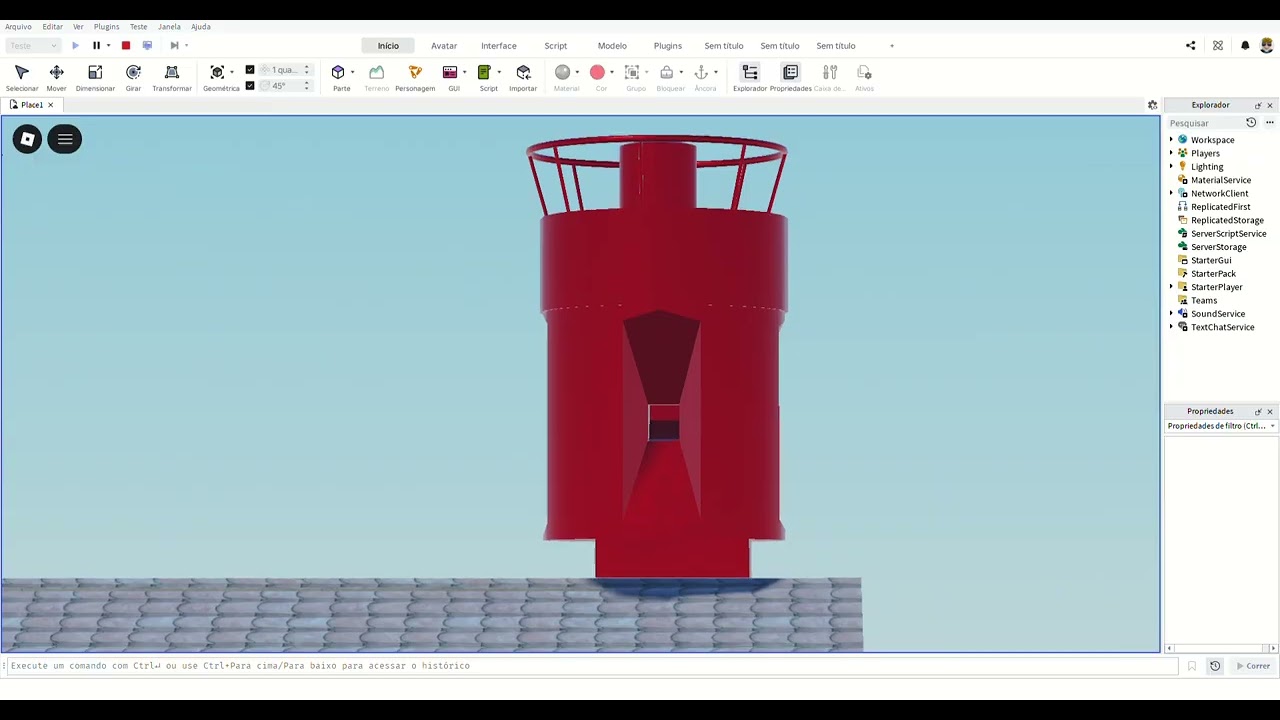
Task: Choose the Selecionar tool
Action: coord(22,78)
